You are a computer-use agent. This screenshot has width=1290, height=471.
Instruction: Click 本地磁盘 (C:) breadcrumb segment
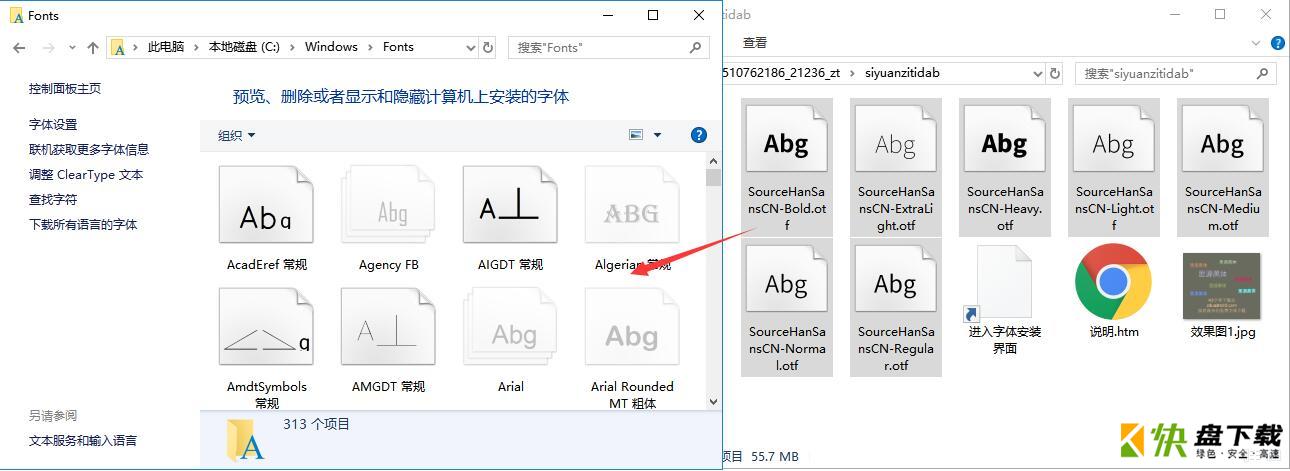pos(244,47)
